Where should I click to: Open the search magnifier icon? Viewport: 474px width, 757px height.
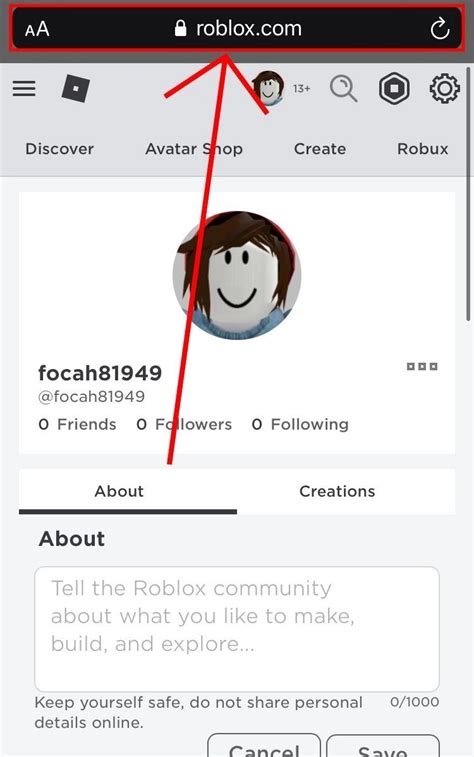(343, 89)
